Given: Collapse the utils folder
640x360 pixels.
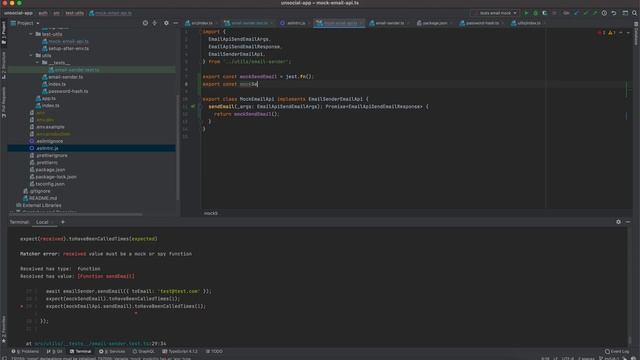Looking at the screenshot, I should click(31, 56).
